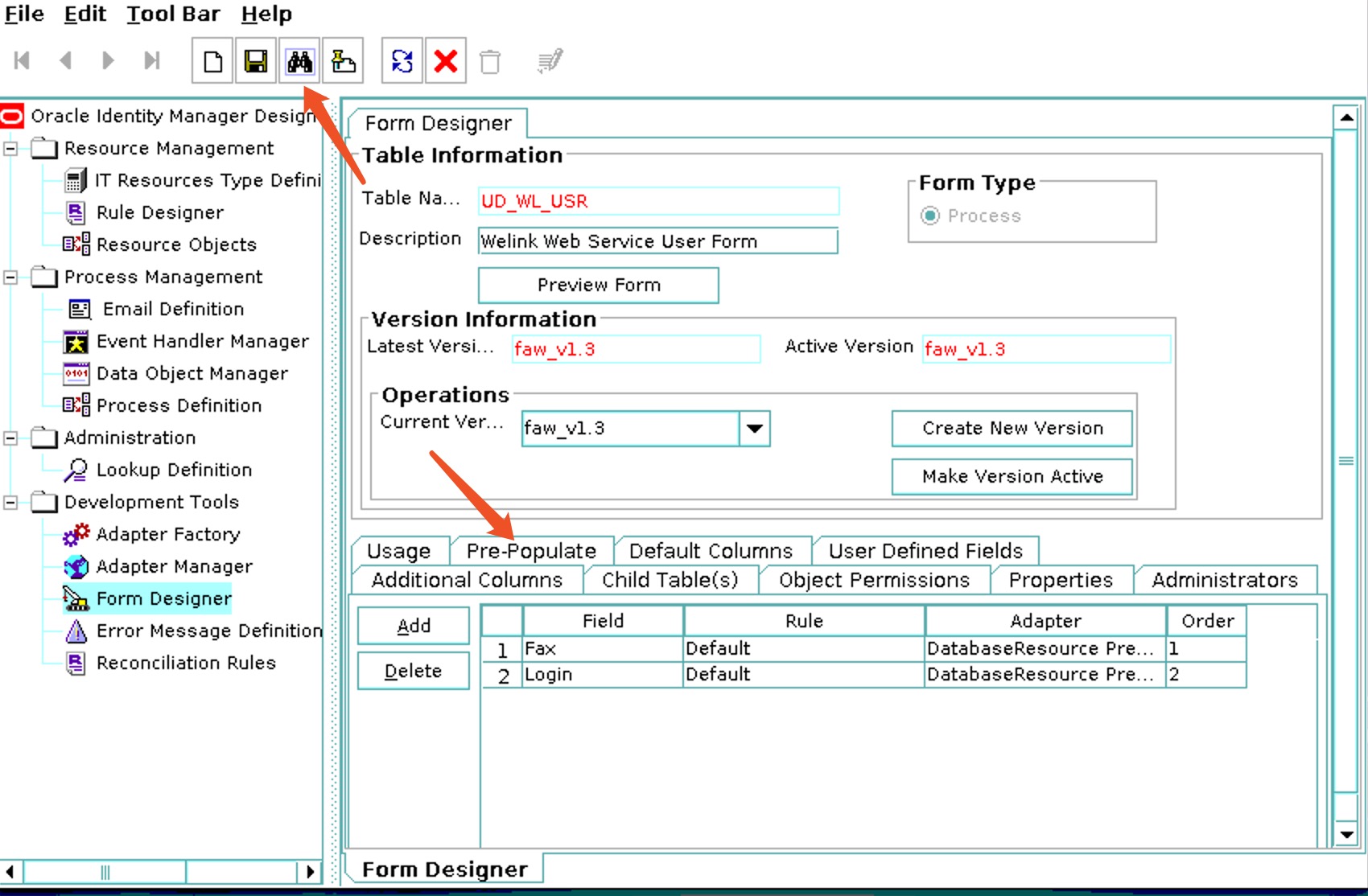Open IT Resources Type Definition icon
The image size is (1368, 896).
coord(76,180)
